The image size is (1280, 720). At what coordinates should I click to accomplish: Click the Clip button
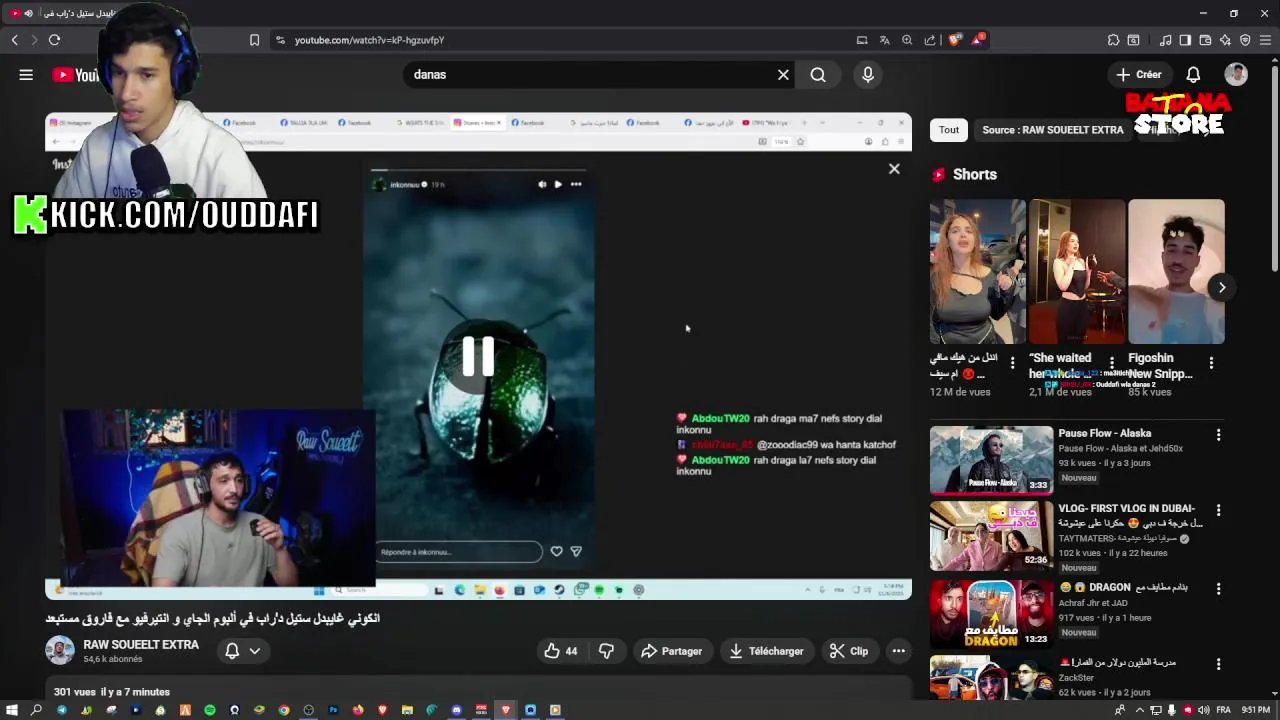point(849,651)
